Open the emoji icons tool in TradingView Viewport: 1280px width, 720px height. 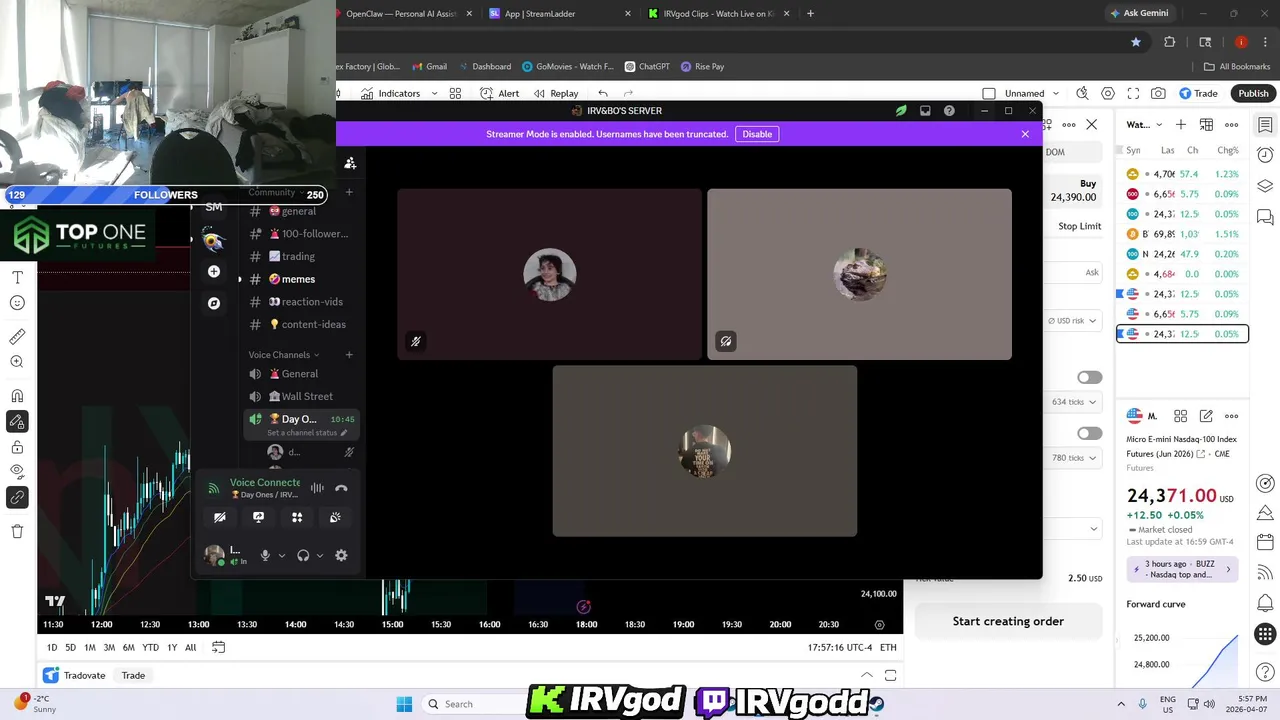tap(17, 303)
